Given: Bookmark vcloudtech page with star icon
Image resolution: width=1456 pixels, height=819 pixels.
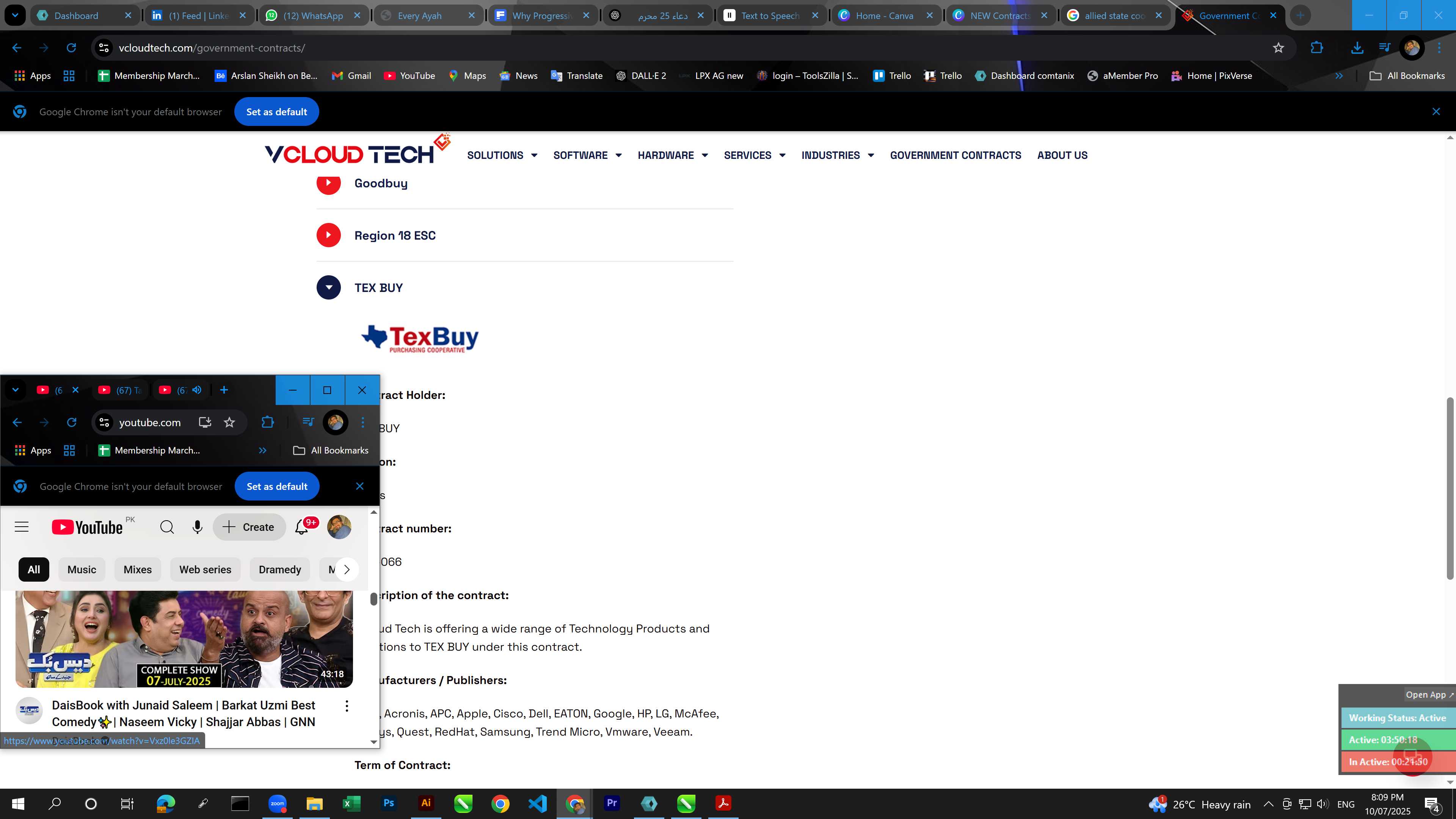Looking at the screenshot, I should click(x=1279, y=48).
